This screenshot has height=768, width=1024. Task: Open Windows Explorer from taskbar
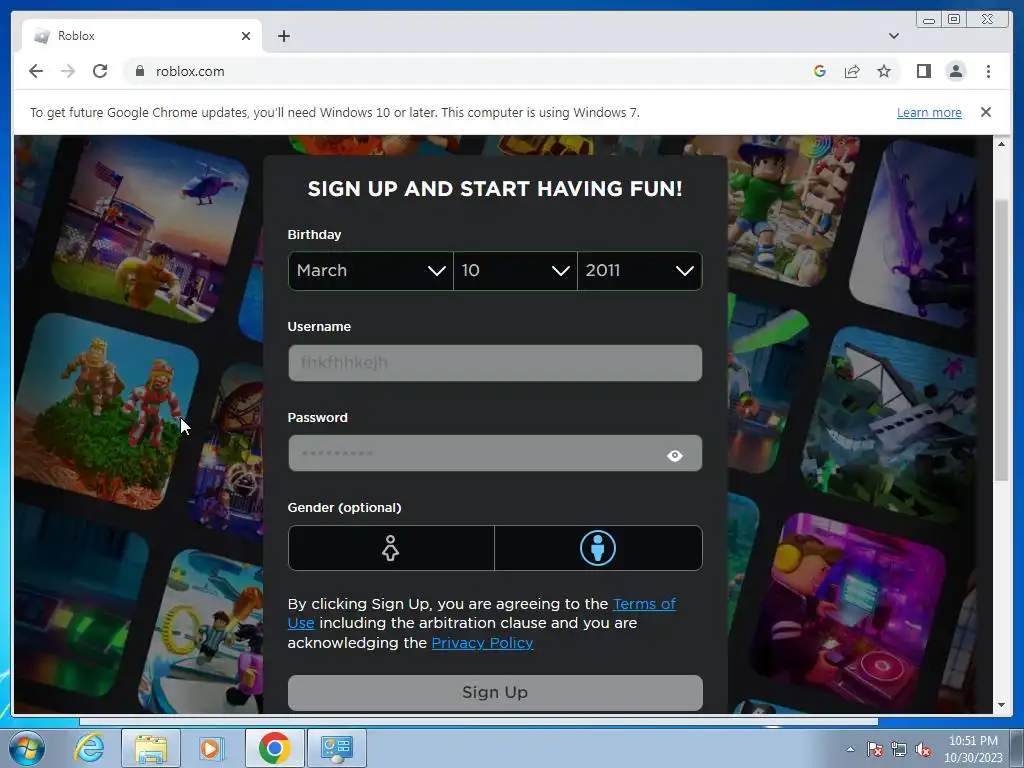click(x=151, y=748)
